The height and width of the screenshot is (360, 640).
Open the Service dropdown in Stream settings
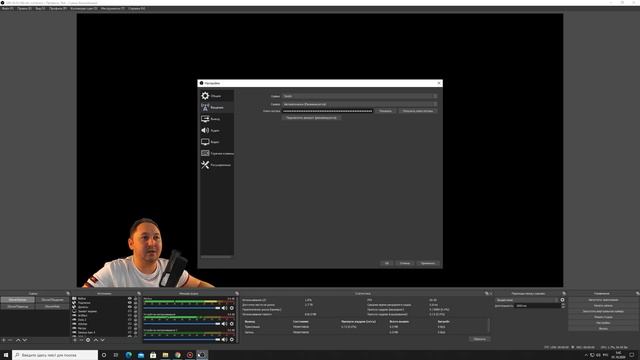point(360,96)
